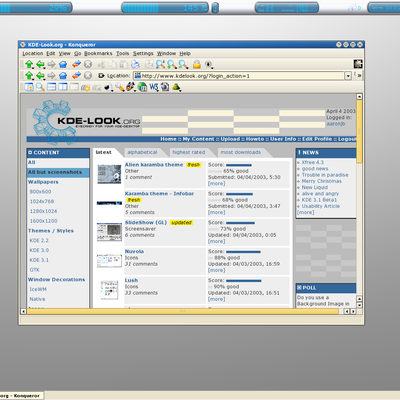Click the W3 HTML validator icon
This screenshot has height=400, width=400.
(154, 87)
